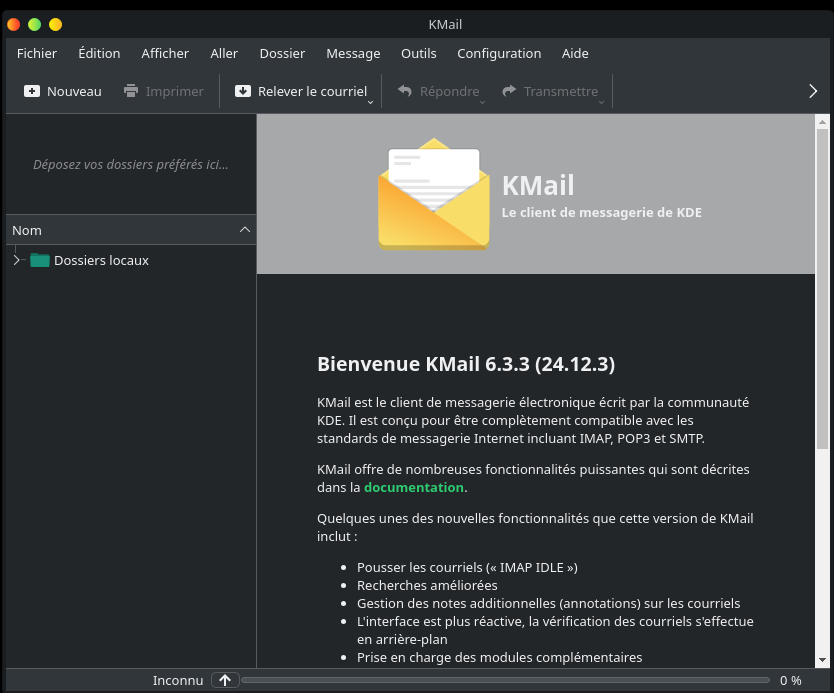Screen dimensions: 834x693
Task: Select the Dossiers locaux folder label
Action: point(101,260)
